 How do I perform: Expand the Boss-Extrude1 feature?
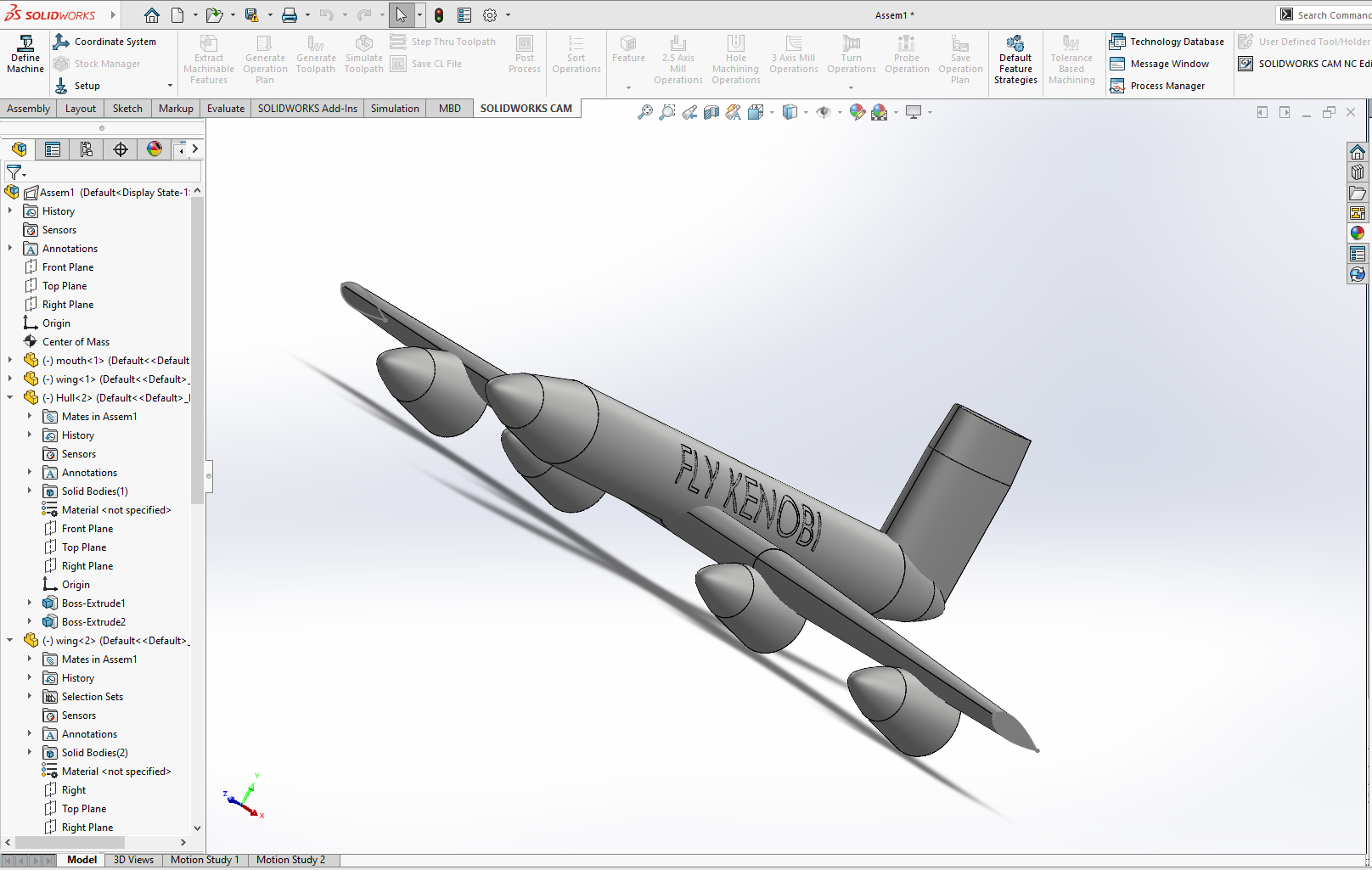[x=30, y=603]
